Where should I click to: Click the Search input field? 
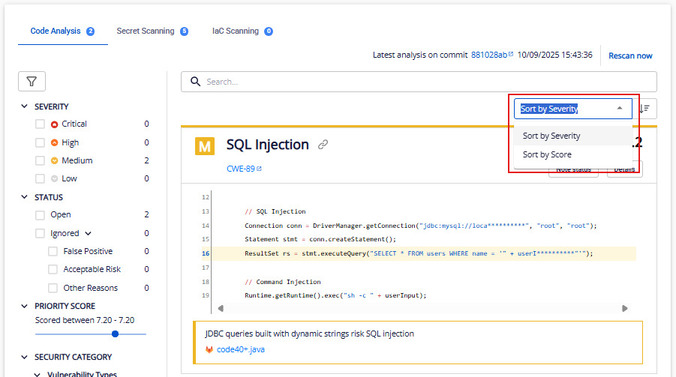pyautogui.click(x=419, y=82)
